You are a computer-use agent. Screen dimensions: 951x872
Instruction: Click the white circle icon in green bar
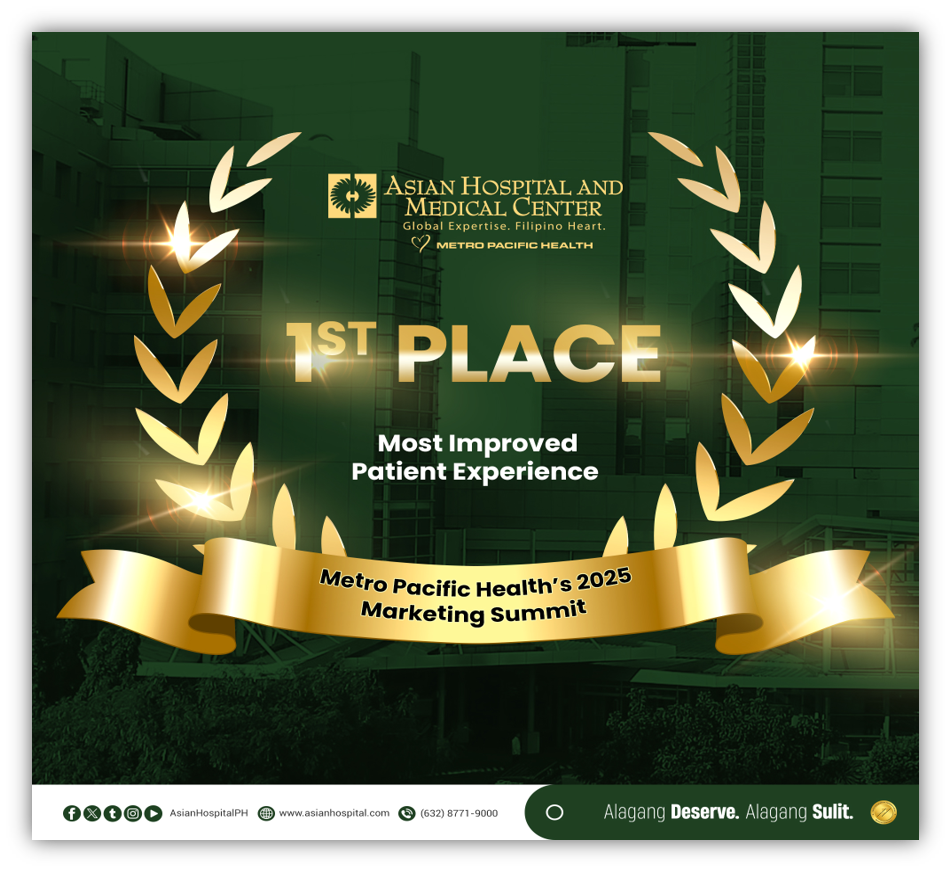coord(554,813)
